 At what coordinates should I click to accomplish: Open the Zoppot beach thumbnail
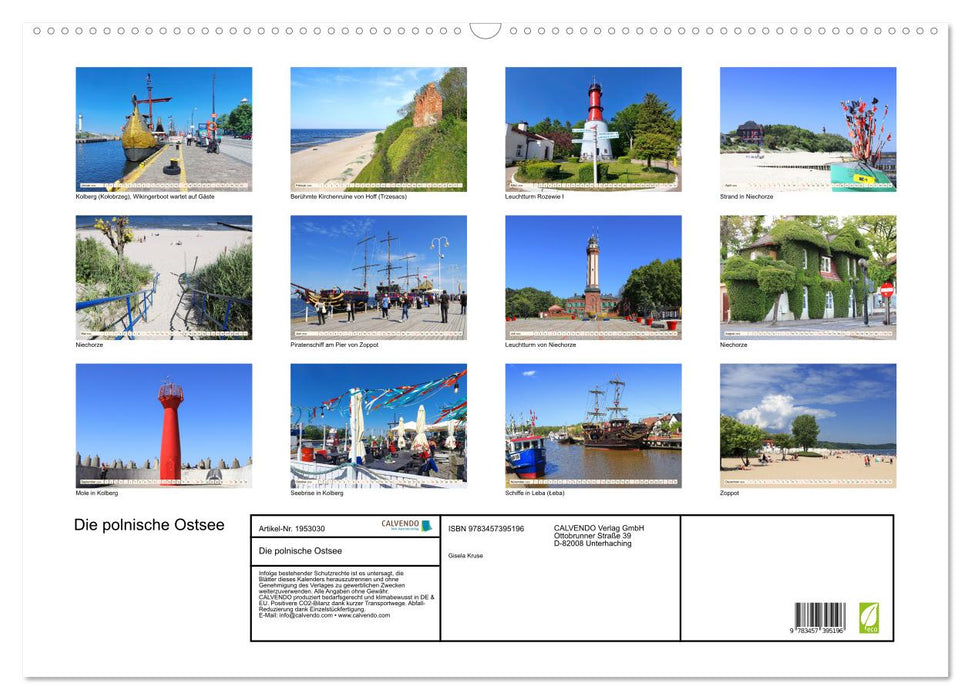click(x=807, y=425)
